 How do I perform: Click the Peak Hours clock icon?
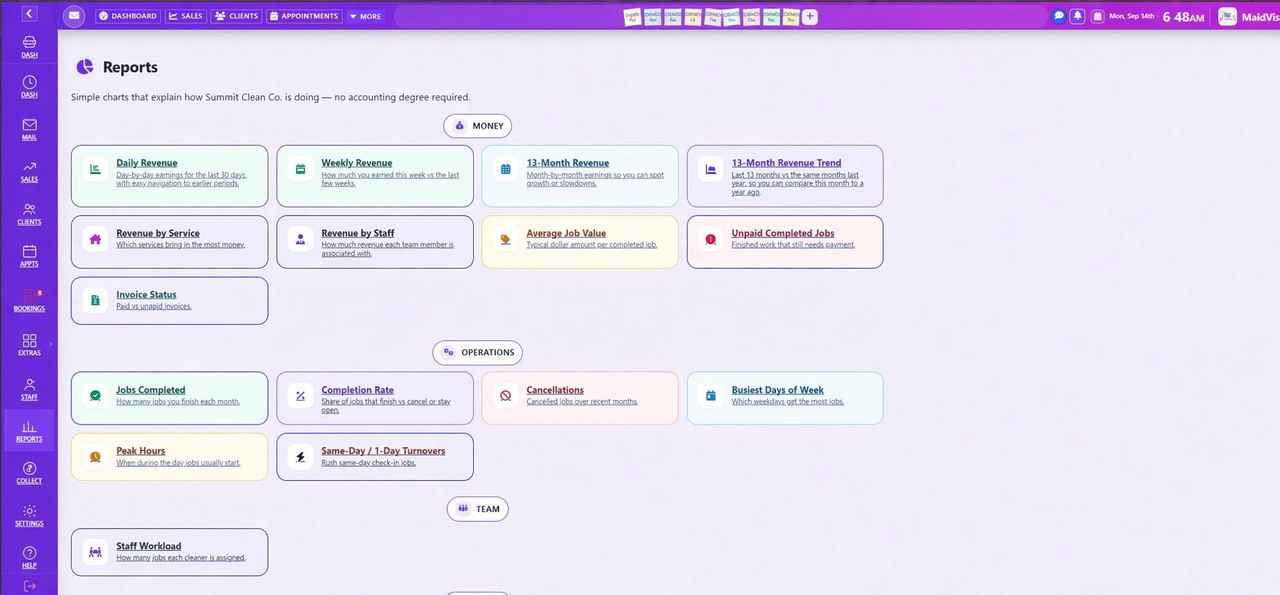click(95, 457)
